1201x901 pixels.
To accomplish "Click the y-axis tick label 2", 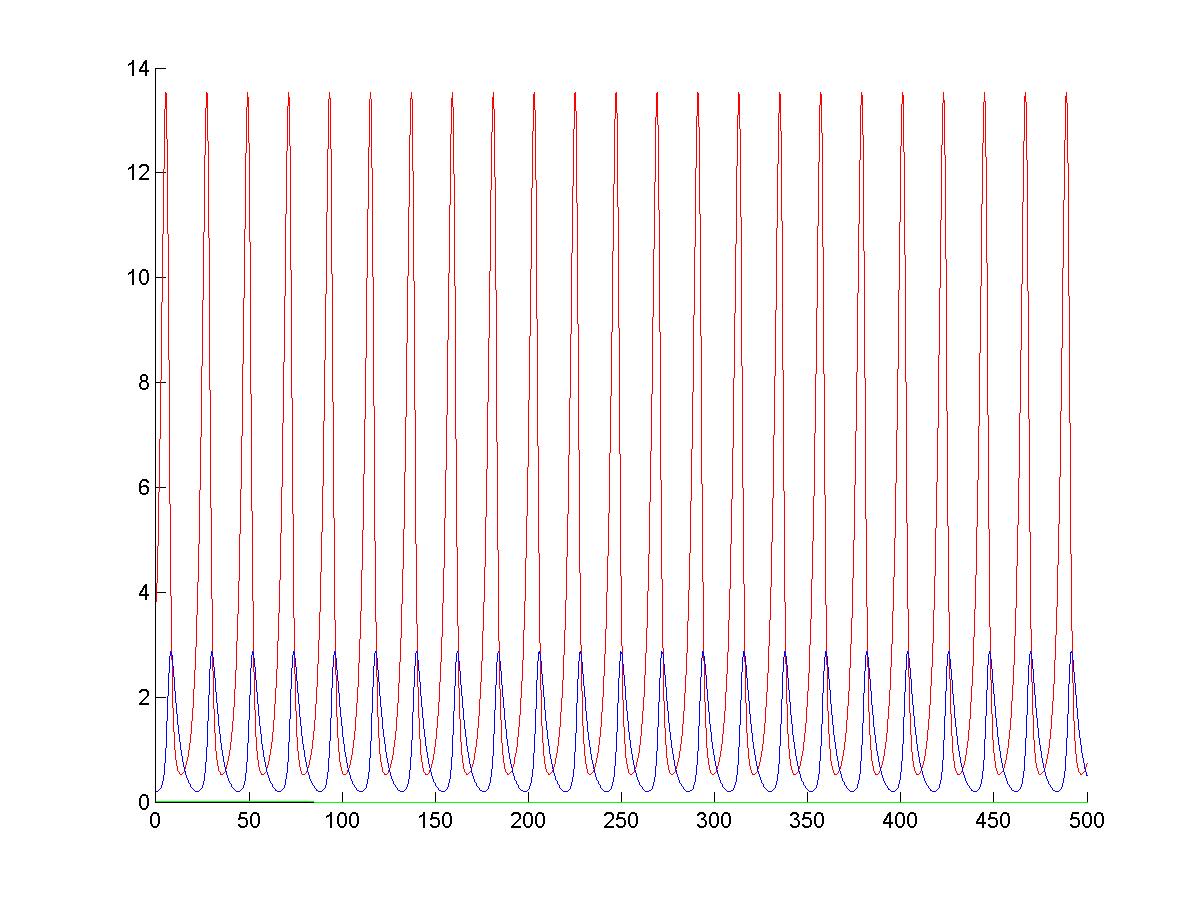I will click(x=143, y=698).
